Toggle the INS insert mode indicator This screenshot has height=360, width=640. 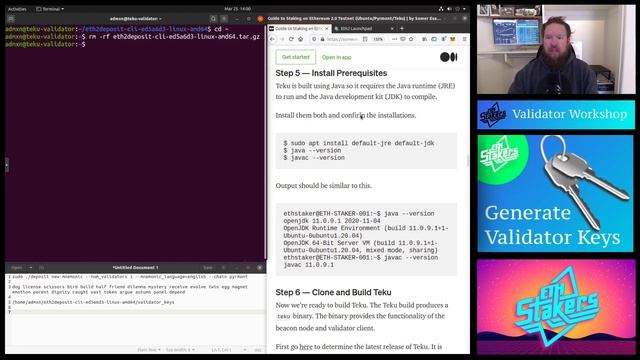(258, 350)
